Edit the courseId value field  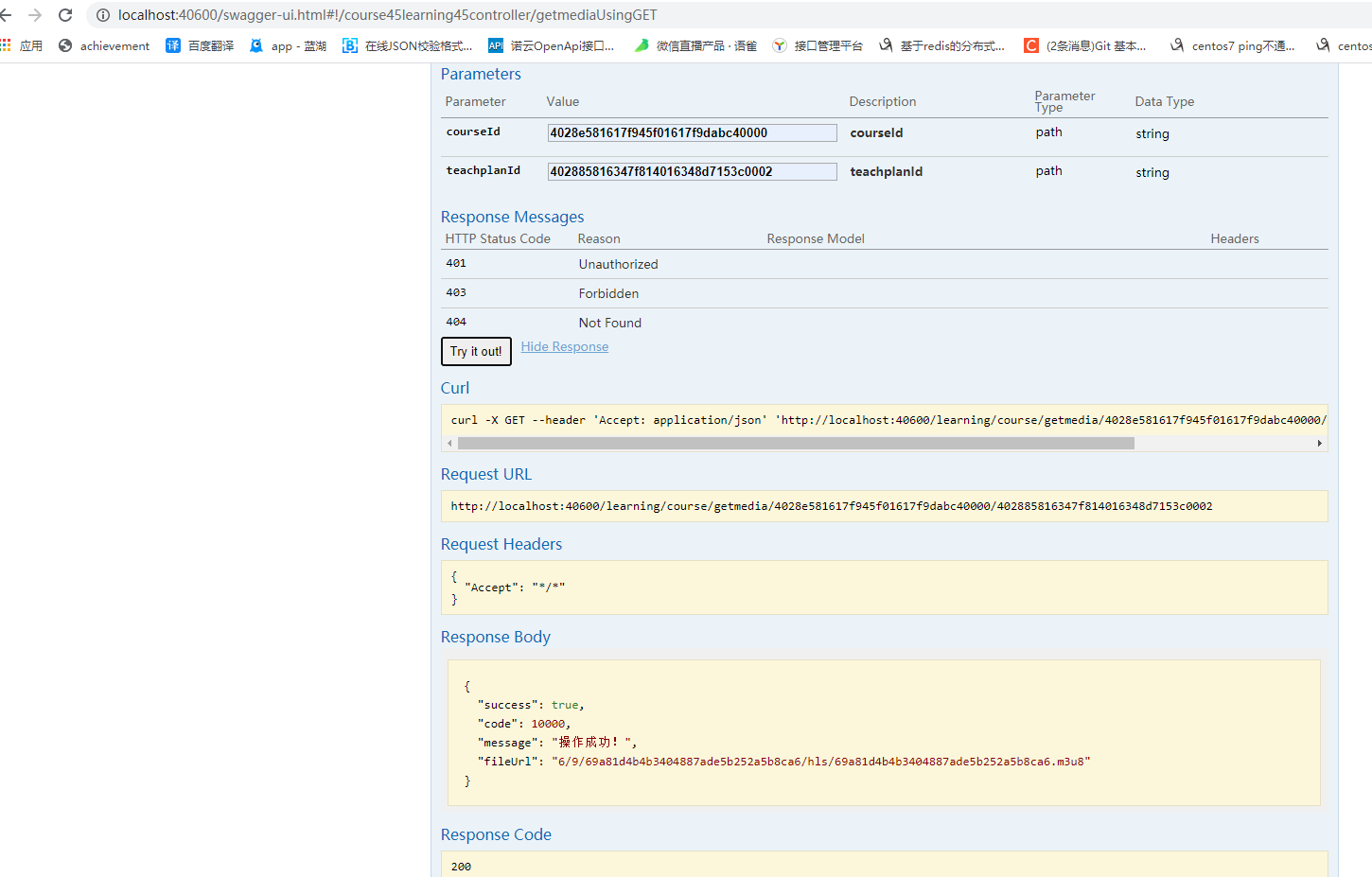(x=692, y=133)
